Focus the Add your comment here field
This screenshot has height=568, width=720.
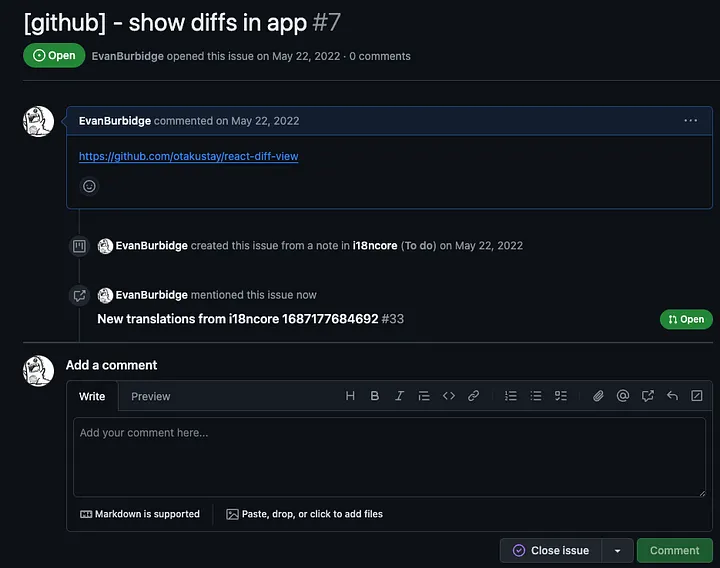(389, 457)
